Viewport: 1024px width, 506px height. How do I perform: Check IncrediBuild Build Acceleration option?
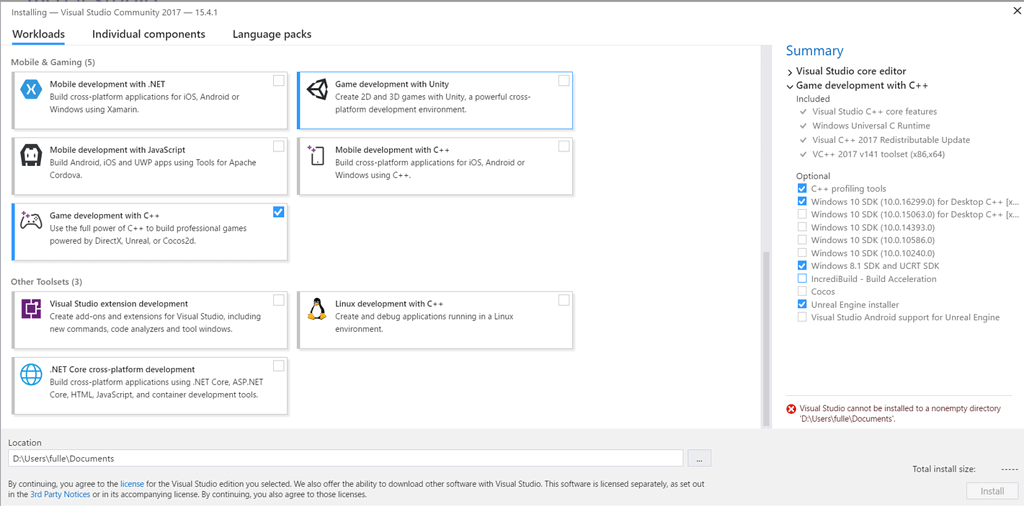click(x=802, y=279)
